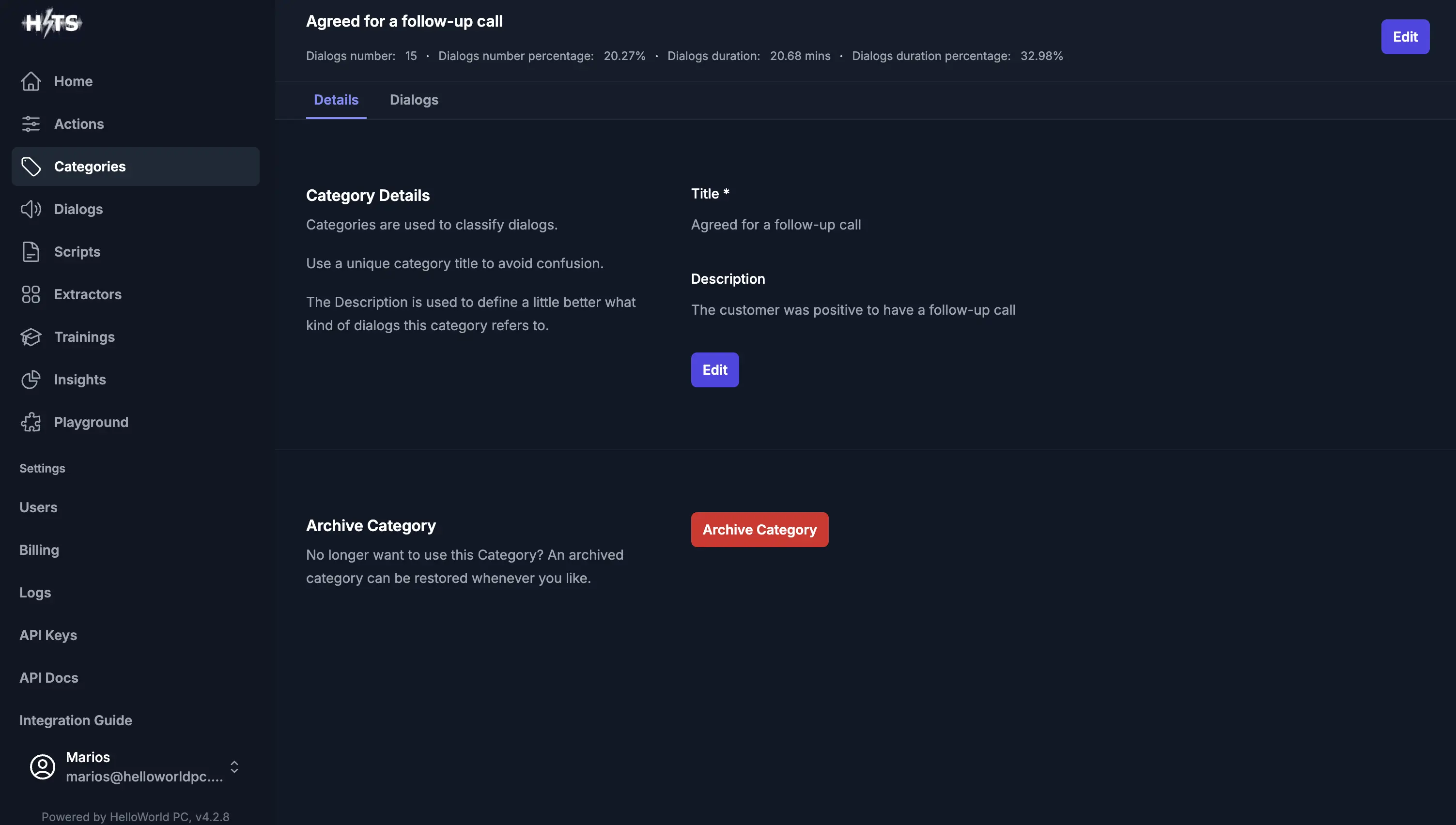
Task: Click Edit below the Description field
Action: [x=714, y=370]
